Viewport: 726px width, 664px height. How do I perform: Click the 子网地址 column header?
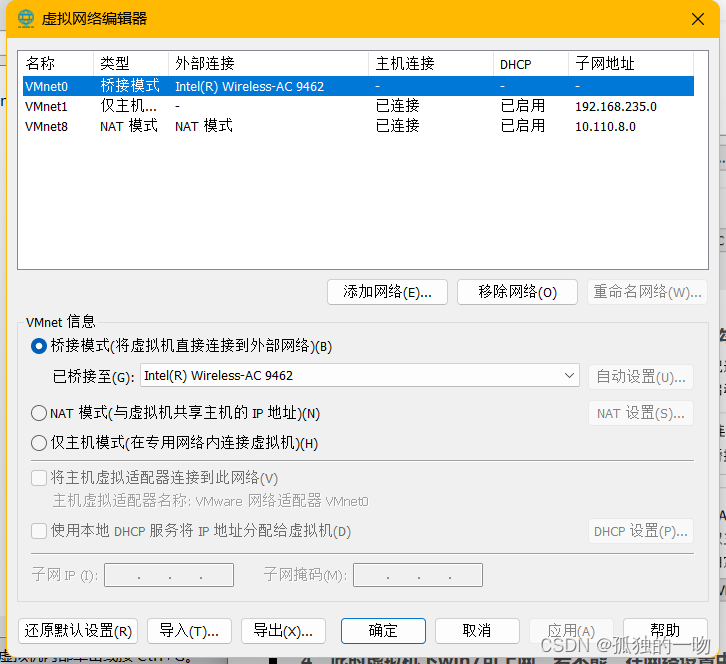631,63
